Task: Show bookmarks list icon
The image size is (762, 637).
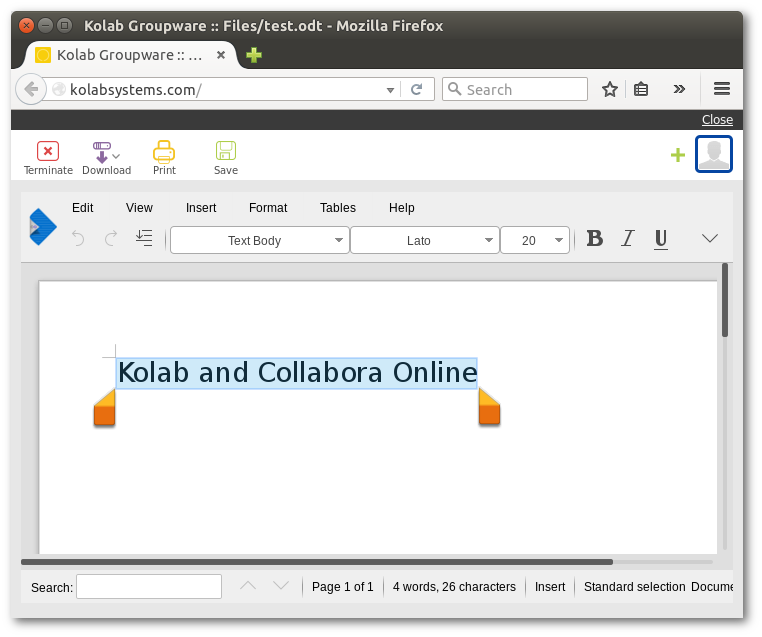Action: (x=641, y=89)
